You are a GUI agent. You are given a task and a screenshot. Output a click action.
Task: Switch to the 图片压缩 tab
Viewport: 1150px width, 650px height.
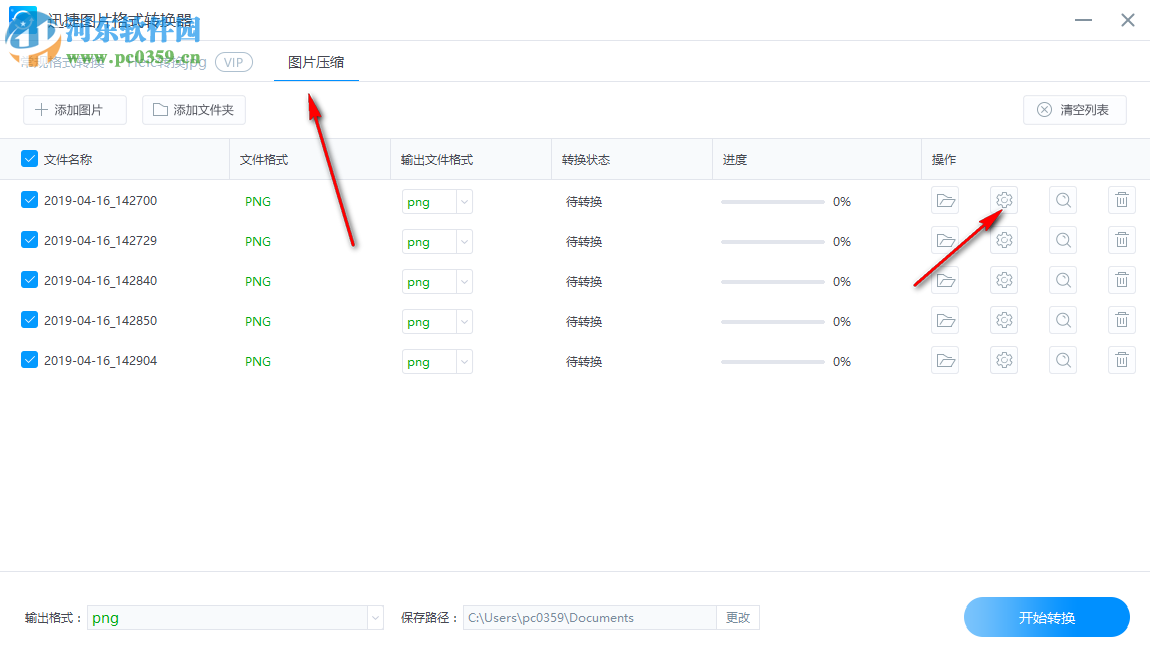click(315, 62)
